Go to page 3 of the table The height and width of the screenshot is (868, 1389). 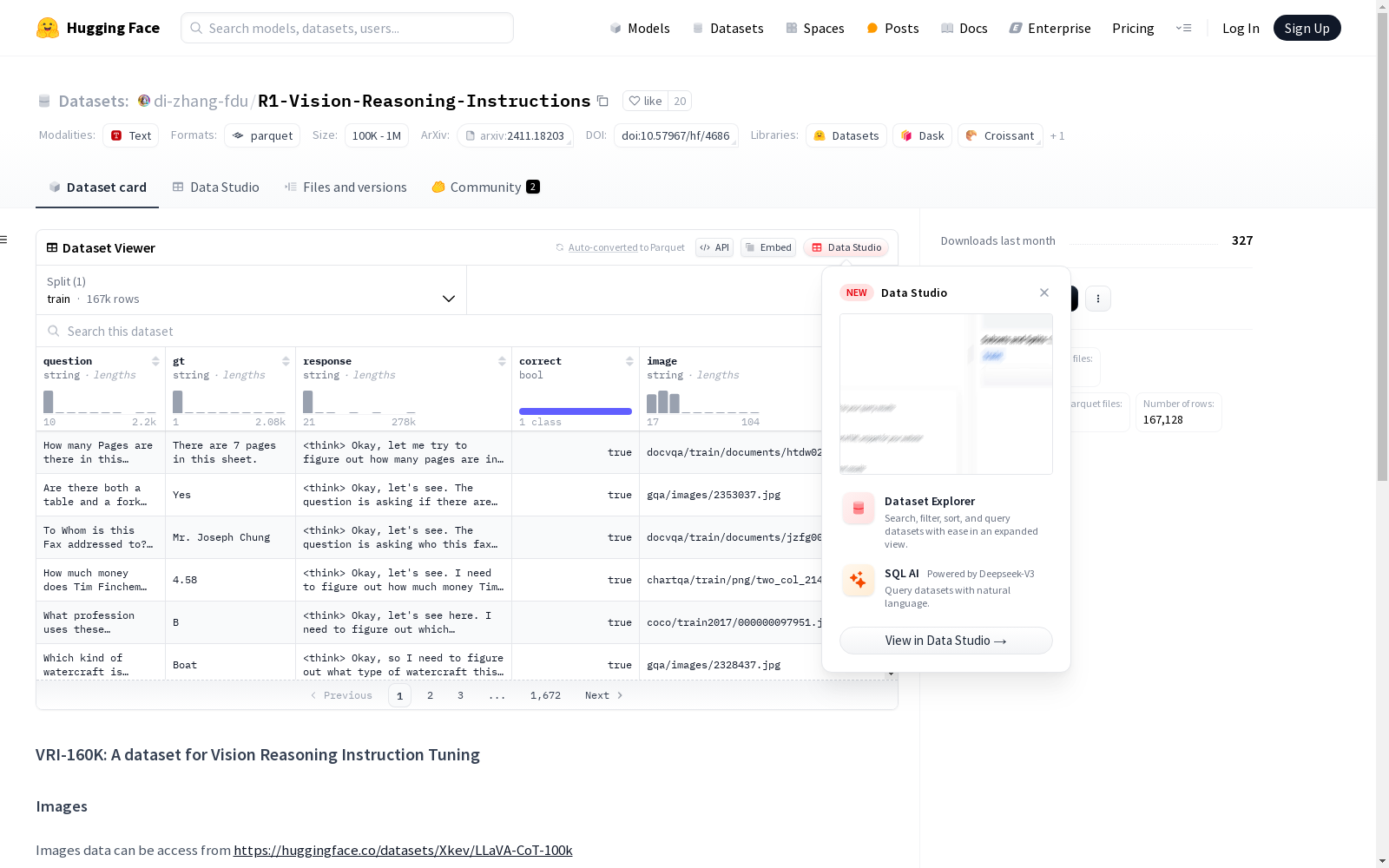click(x=460, y=695)
